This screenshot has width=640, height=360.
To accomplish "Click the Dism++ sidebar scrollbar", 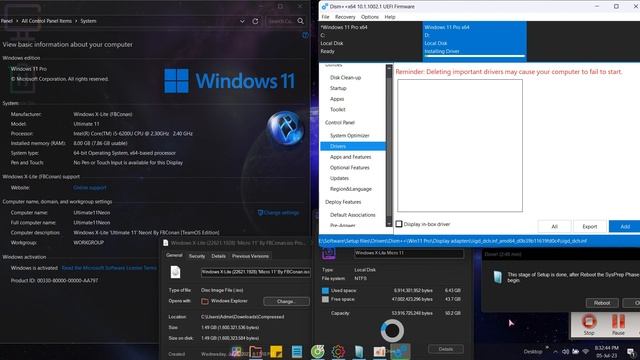I will (x=389, y=146).
